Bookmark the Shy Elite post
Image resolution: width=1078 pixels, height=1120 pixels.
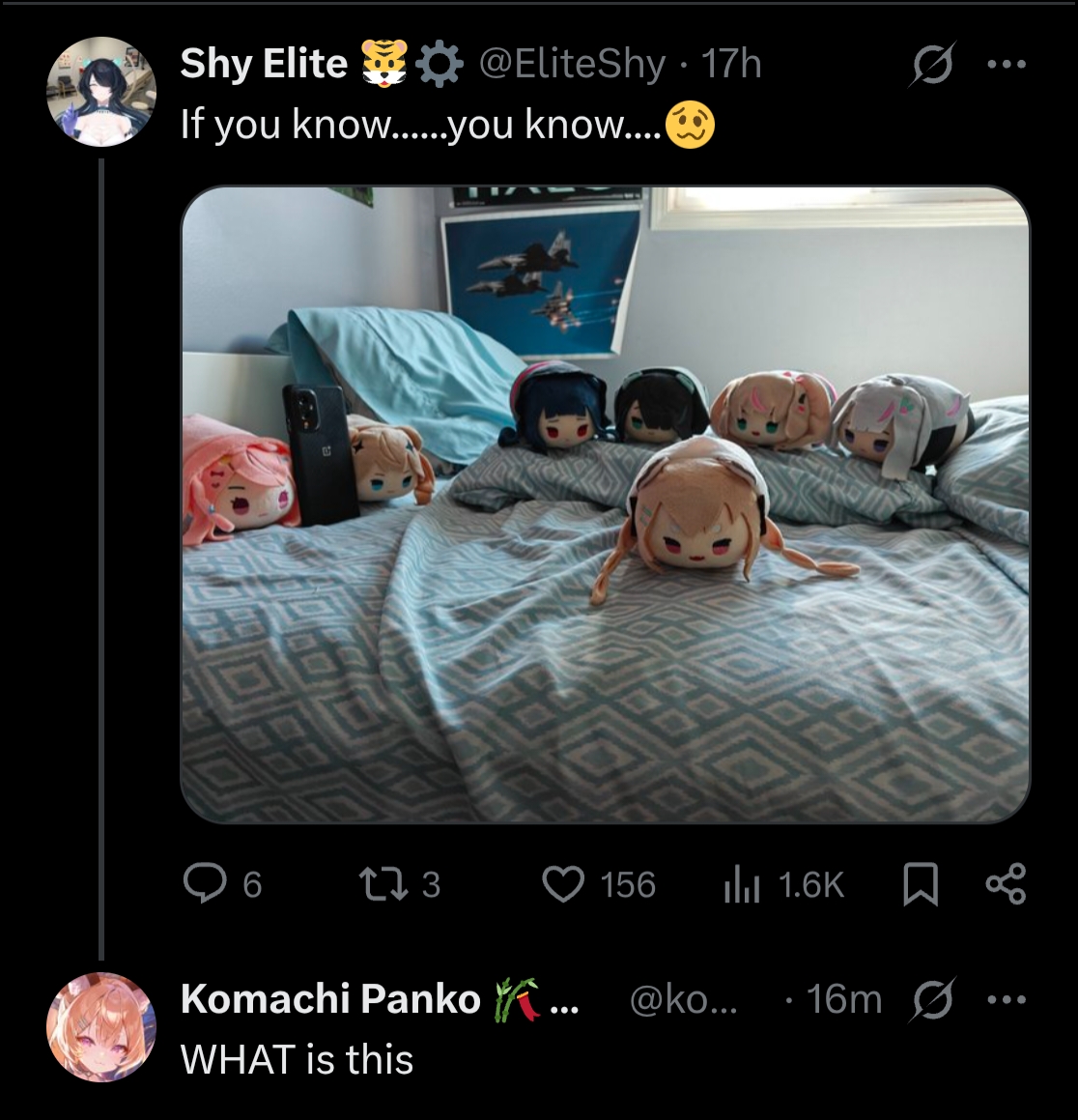tap(921, 884)
